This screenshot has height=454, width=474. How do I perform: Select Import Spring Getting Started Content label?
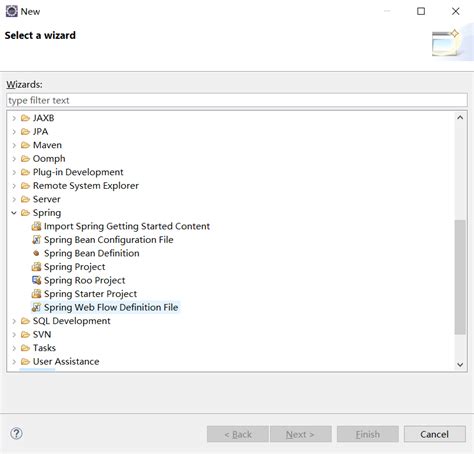(127, 226)
